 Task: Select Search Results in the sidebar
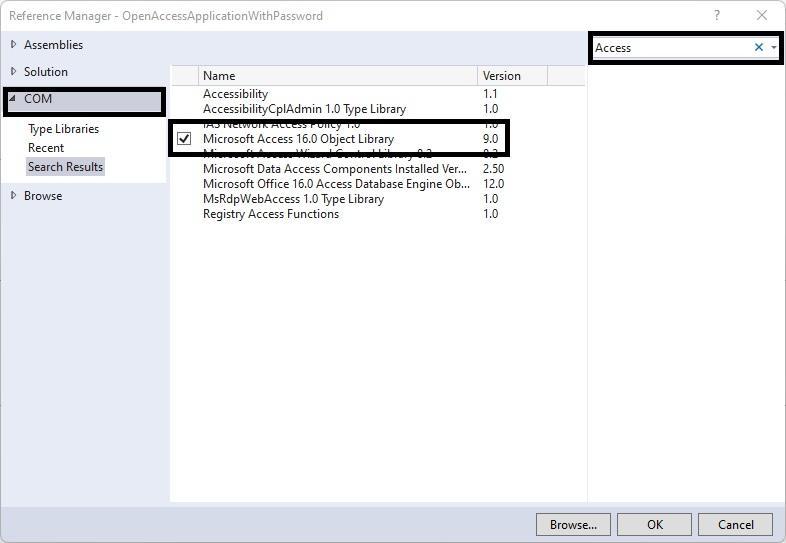coord(65,167)
